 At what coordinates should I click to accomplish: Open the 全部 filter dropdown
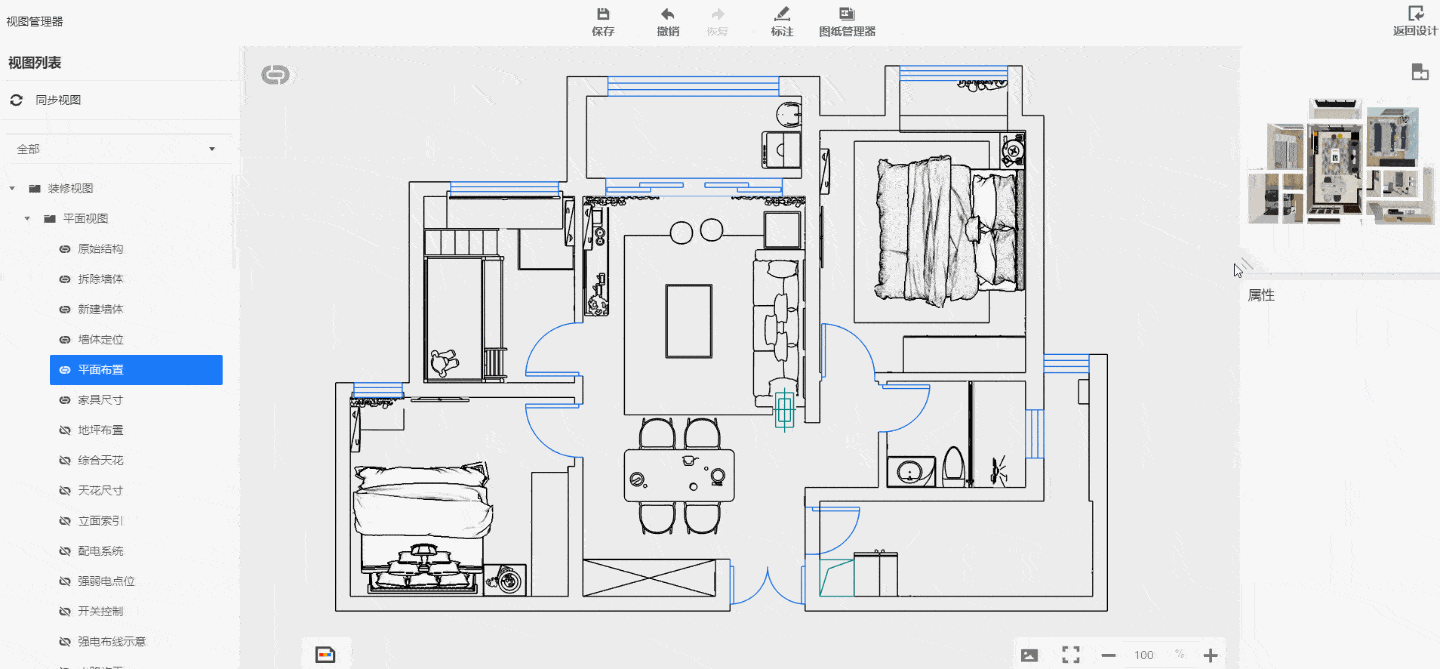tap(116, 149)
